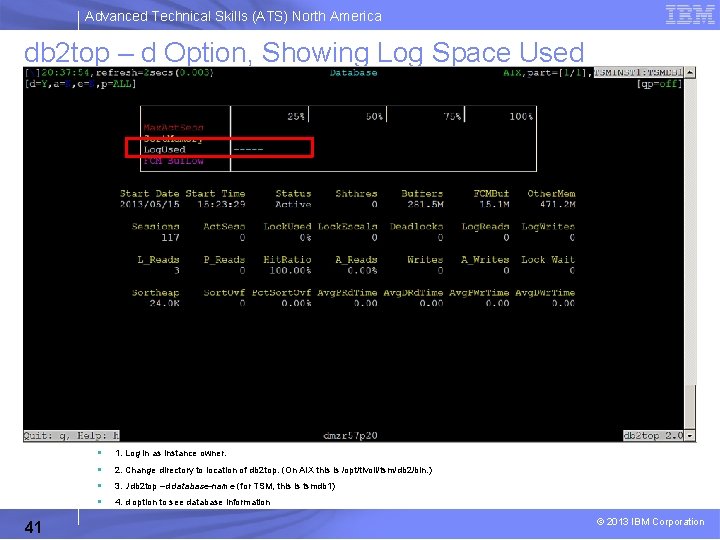Click the 'Quit: q, Help: h' status bar hint

click(x=72, y=435)
